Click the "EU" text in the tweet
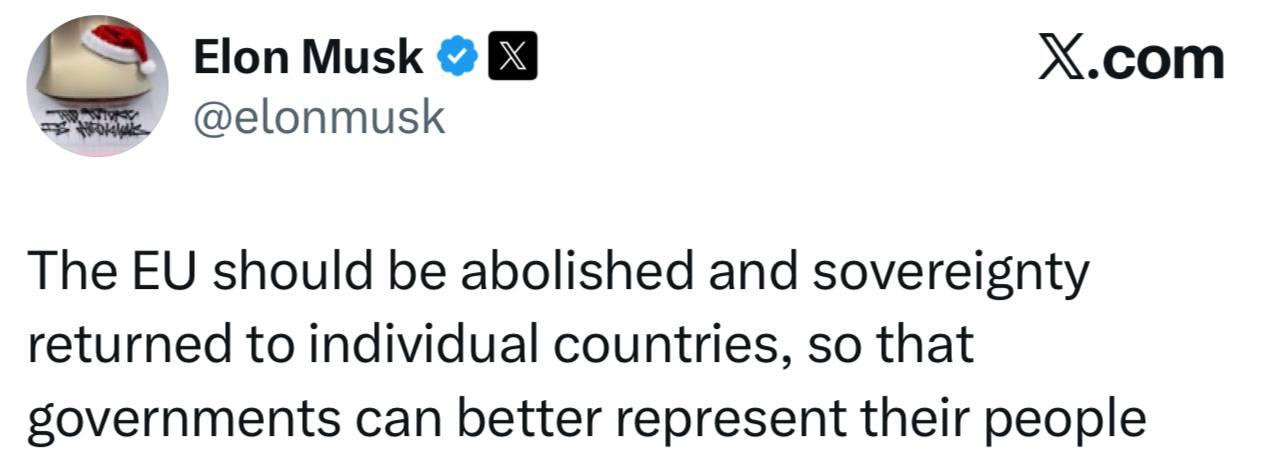Image resolution: width=1264 pixels, height=475 pixels. click(x=163, y=273)
